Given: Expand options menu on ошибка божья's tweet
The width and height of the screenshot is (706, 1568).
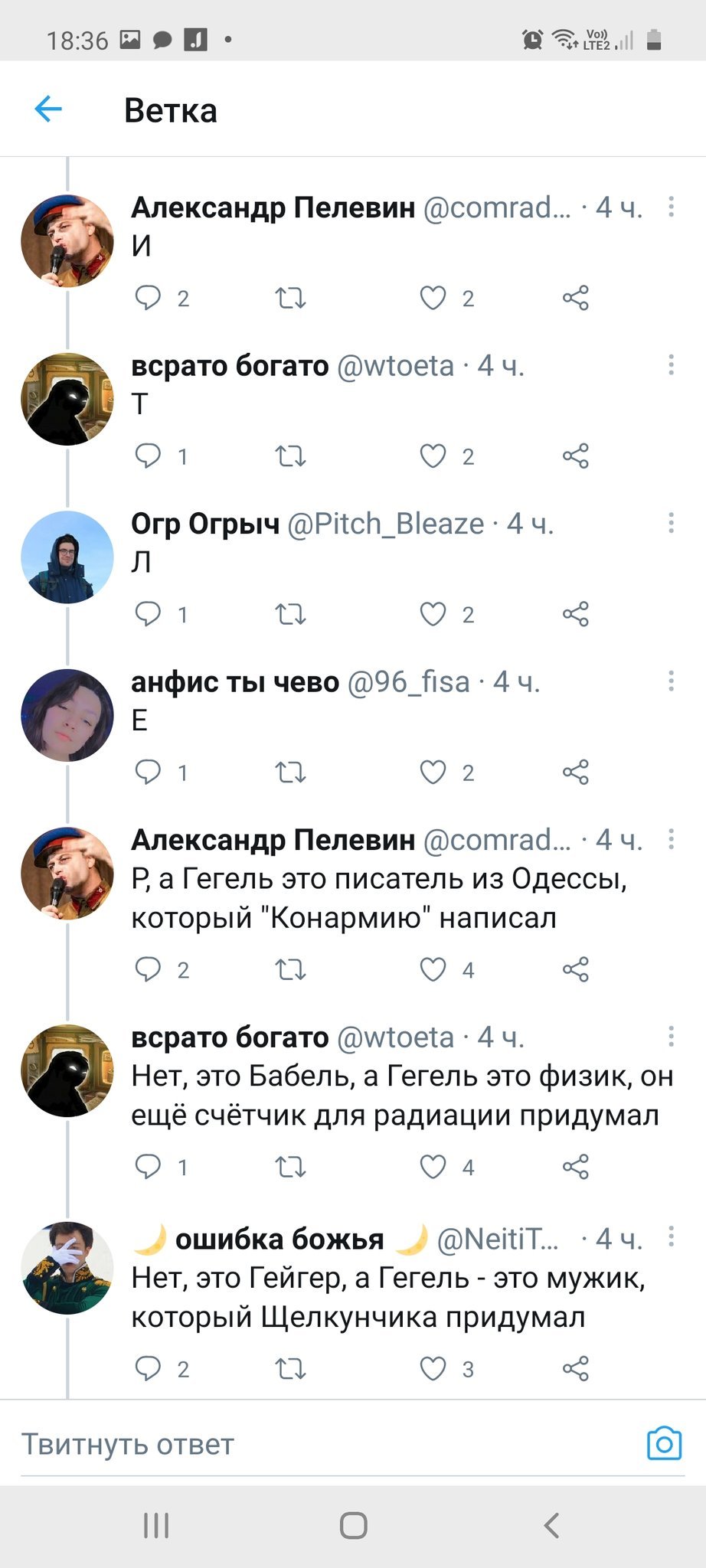Looking at the screenshot, I should click(671, 1236).
